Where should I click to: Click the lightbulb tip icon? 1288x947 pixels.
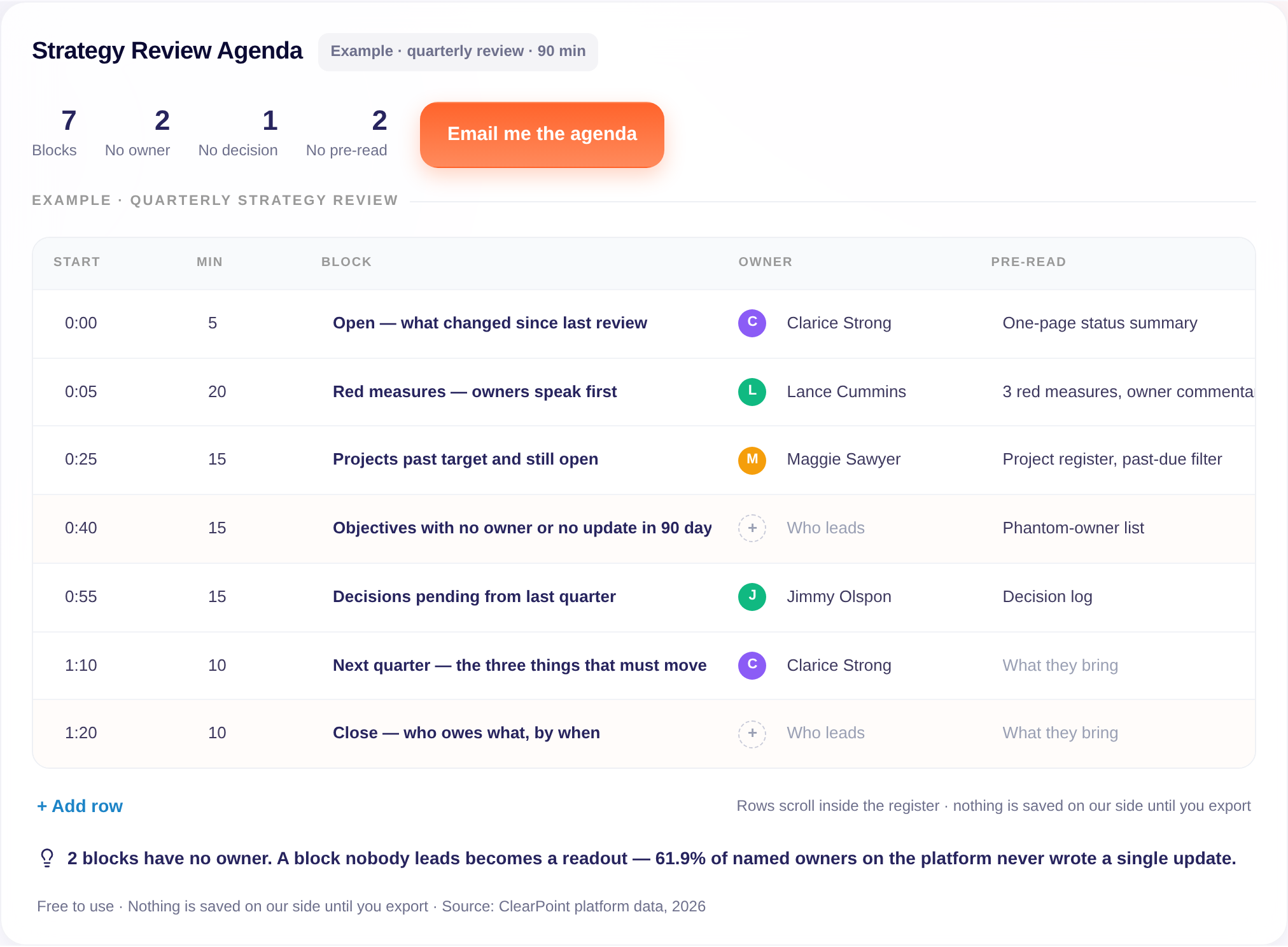click(x=47, y=858)
